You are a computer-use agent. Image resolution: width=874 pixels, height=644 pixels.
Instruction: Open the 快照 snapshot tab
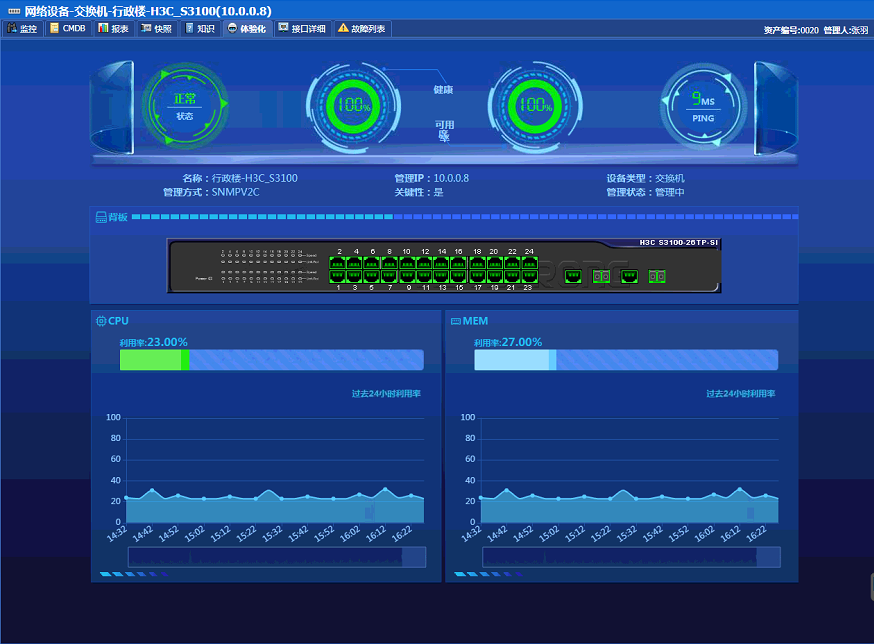click(157, 28)
